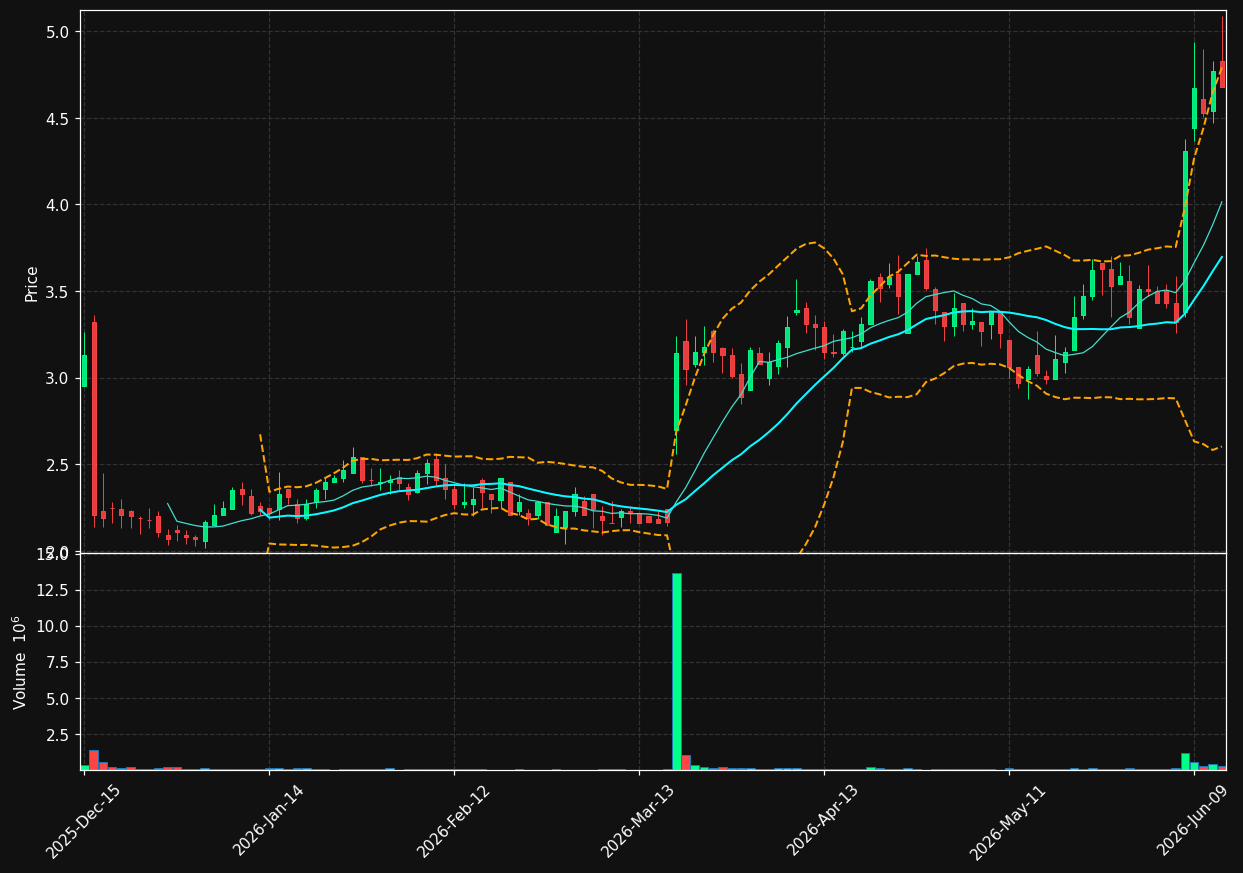Screen dimensions: 1243x873
Task: Click the 3.5 price tick label
Action: [x=58, y=292]
